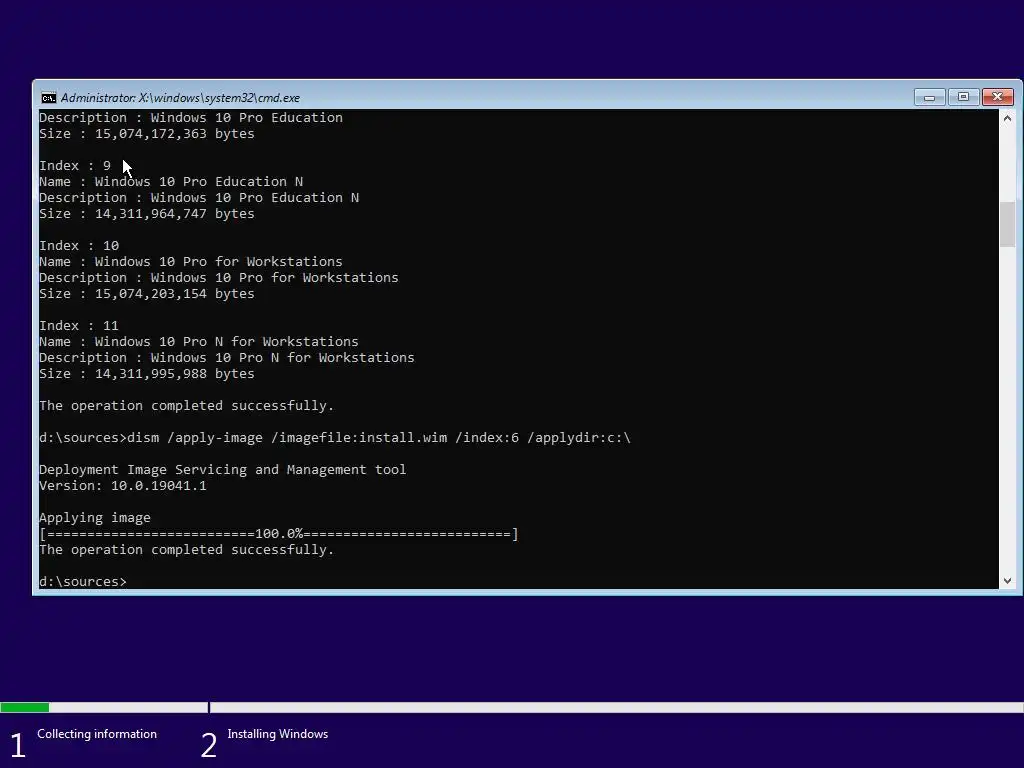Click 'Size : 15,074,172,363 bytes' line
The width and height of the screenshot is (1024, 768).
click(147, 134)
